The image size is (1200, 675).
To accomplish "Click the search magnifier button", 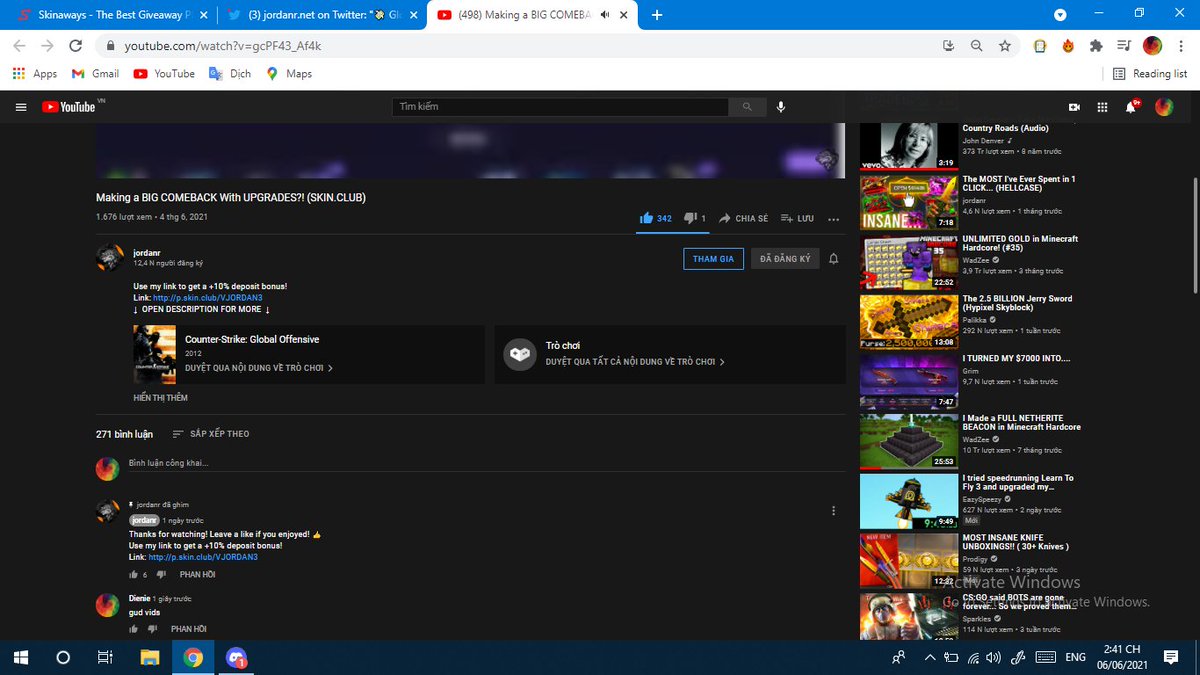I will point(746,106).
